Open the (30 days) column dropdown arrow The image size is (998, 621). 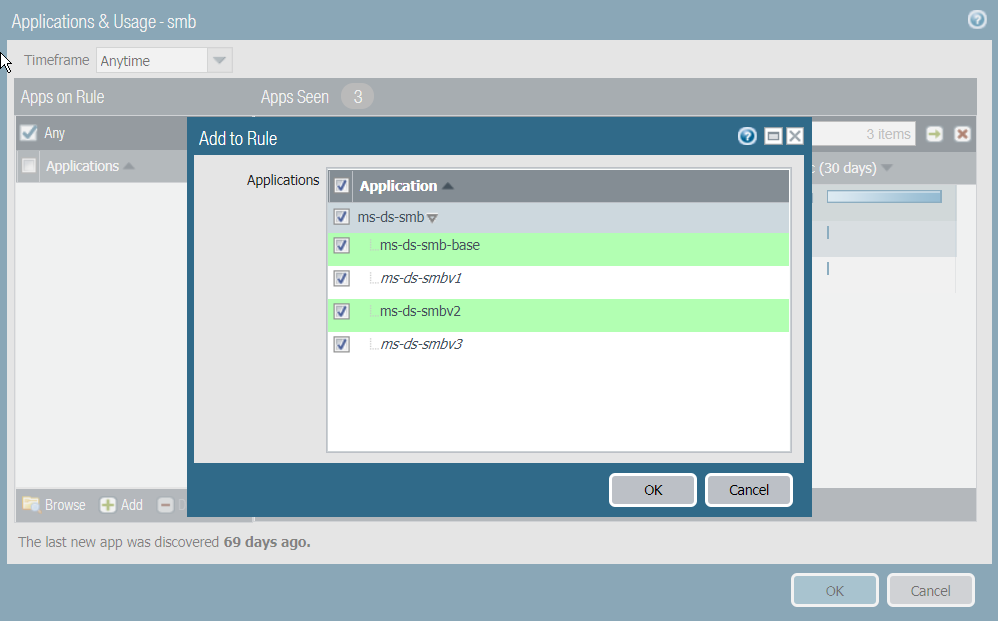[887, 168]
